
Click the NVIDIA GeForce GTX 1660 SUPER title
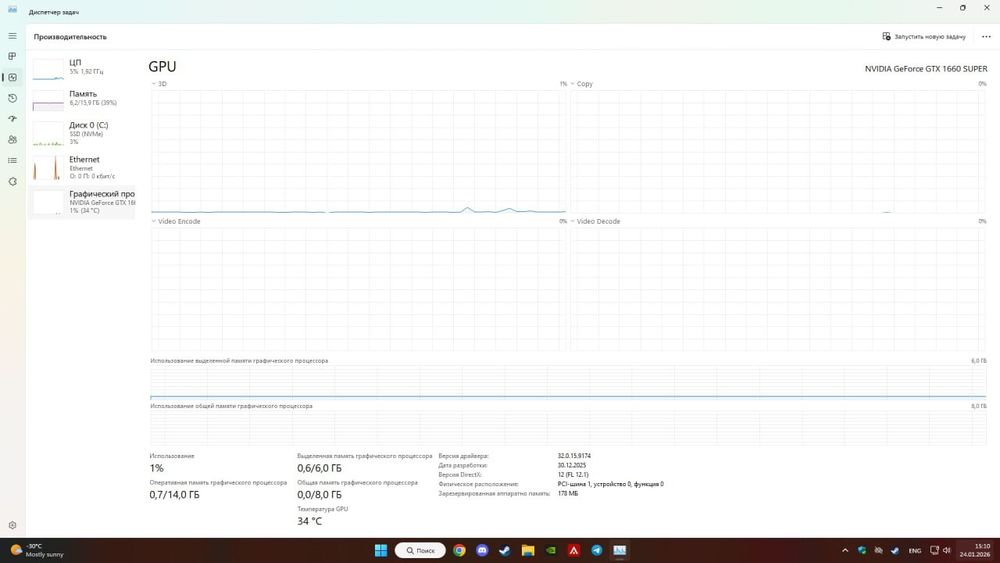926,69
